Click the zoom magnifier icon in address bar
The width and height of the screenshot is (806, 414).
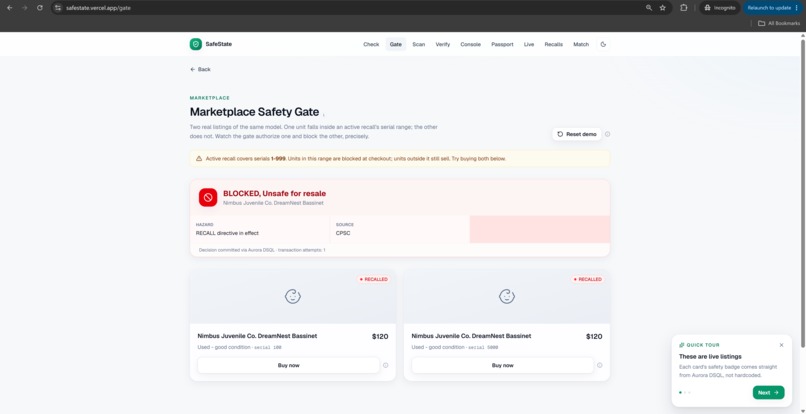[x=649, y=8]
